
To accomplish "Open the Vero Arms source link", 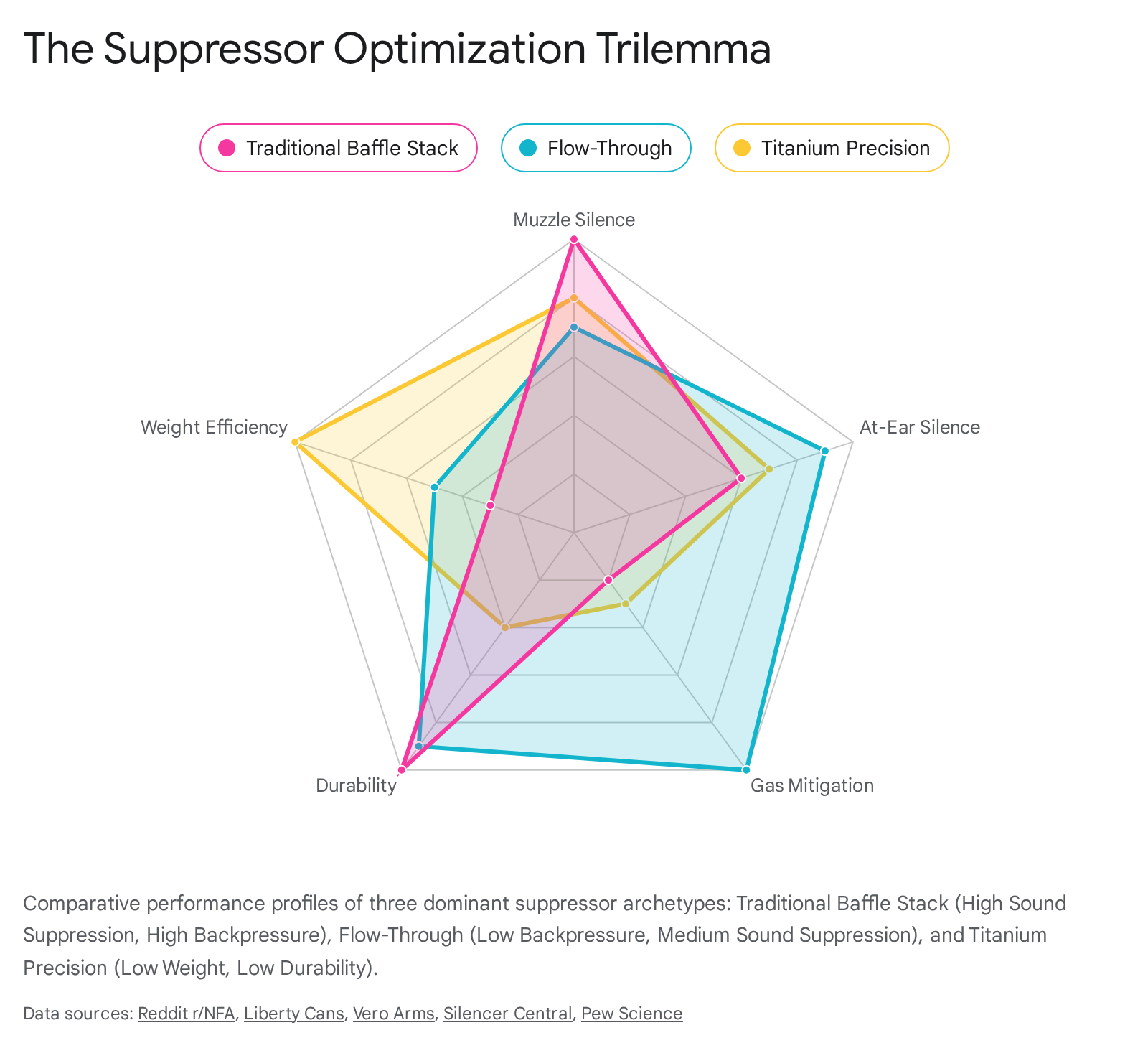I will tap(393, 1014).
